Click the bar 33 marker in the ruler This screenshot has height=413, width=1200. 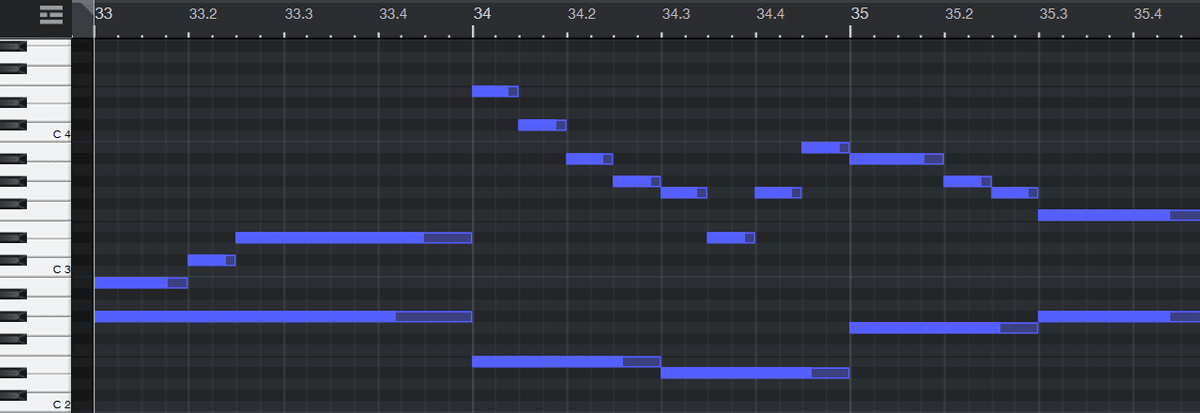pyautogui.click(x=104, y=14)
